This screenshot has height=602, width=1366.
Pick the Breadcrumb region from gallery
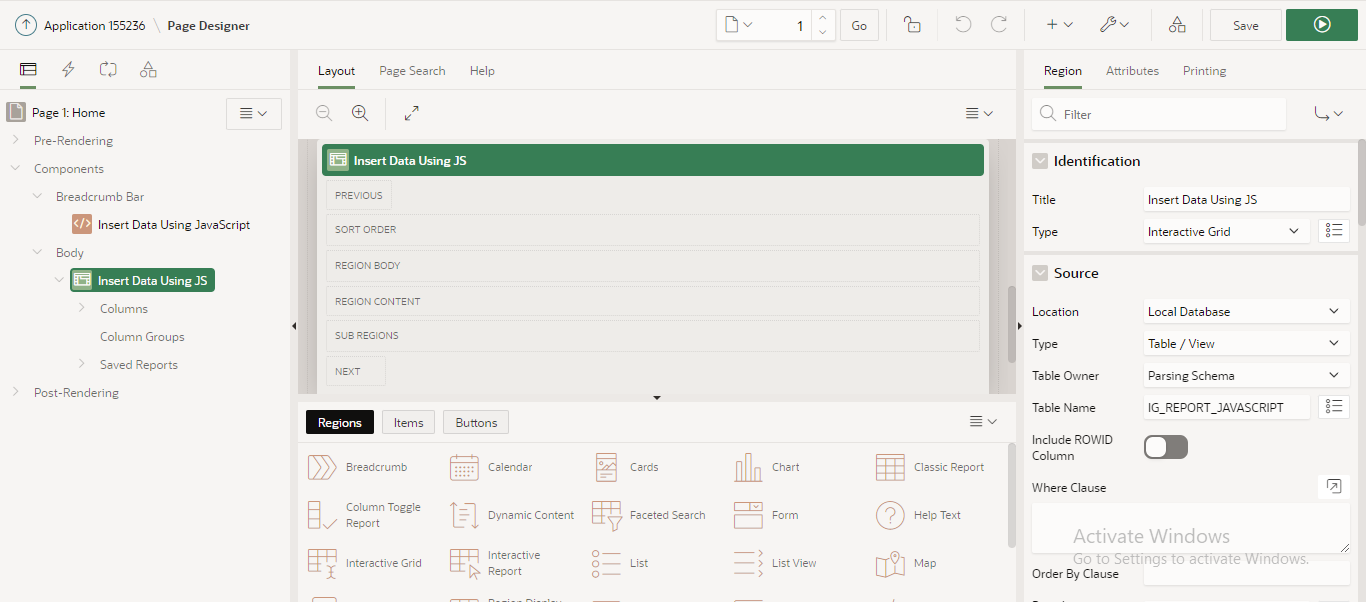point(357,467)
